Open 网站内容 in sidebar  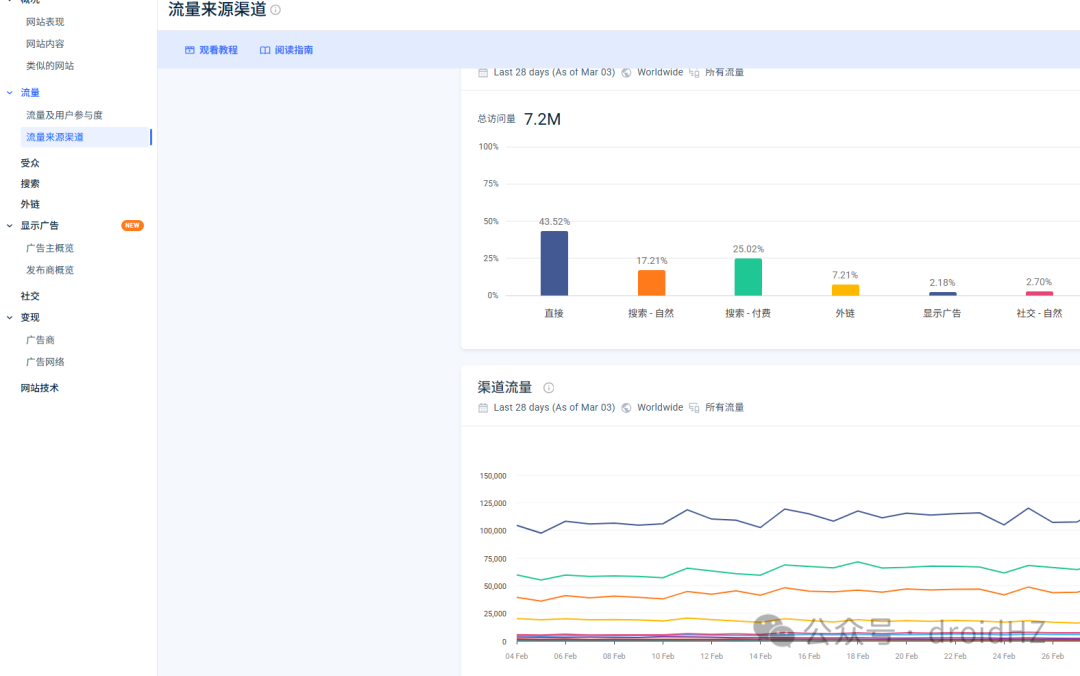45,44
